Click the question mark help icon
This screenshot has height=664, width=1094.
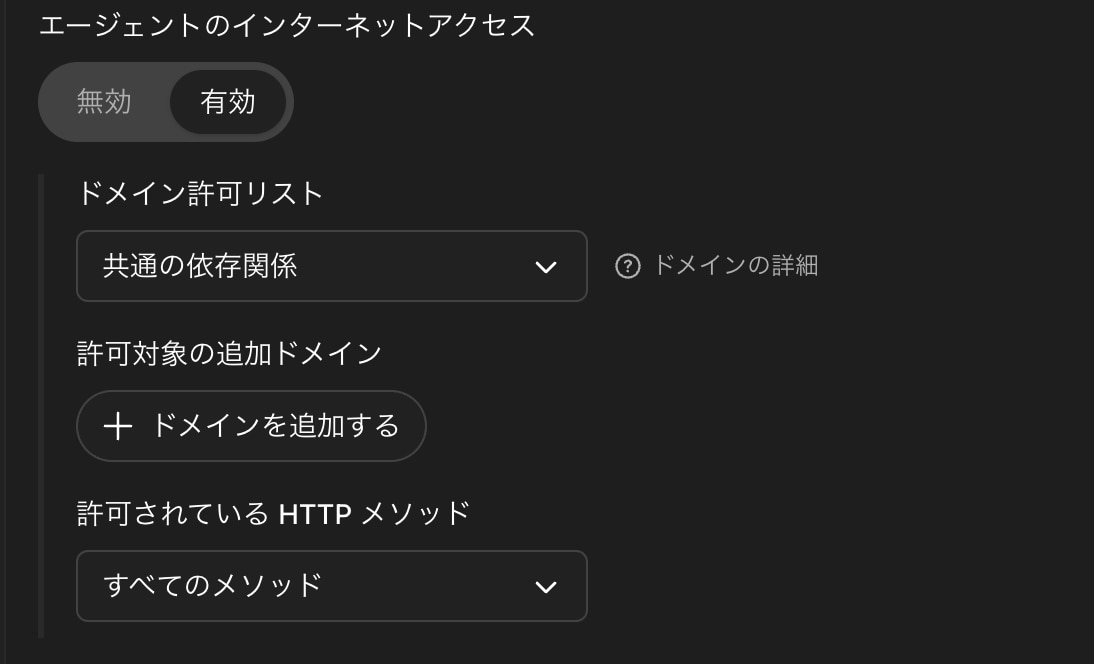tap(627, 266)
